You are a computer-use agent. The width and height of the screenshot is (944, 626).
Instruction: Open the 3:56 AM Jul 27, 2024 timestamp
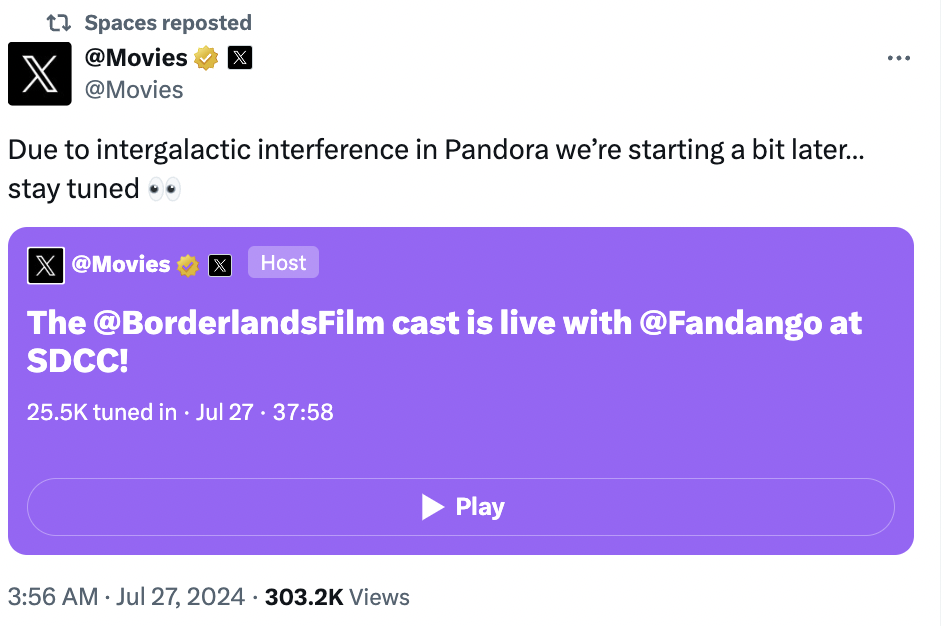point(126,597)
